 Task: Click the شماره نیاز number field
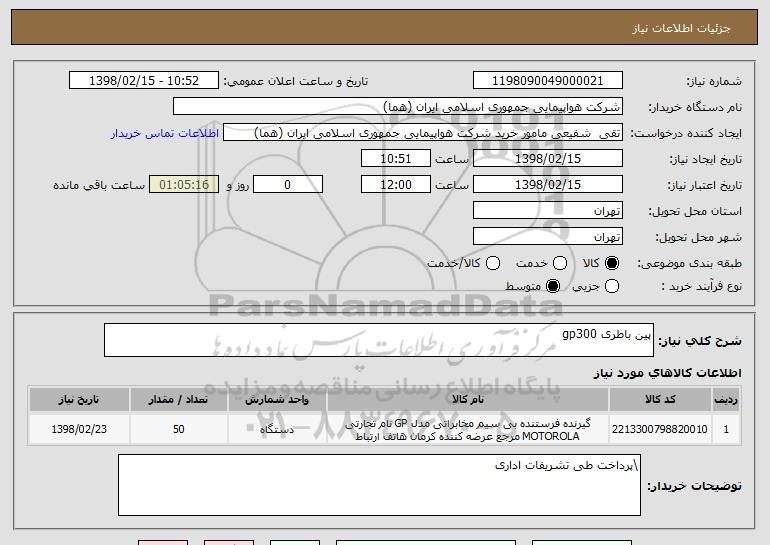click(x=548, y=81)
